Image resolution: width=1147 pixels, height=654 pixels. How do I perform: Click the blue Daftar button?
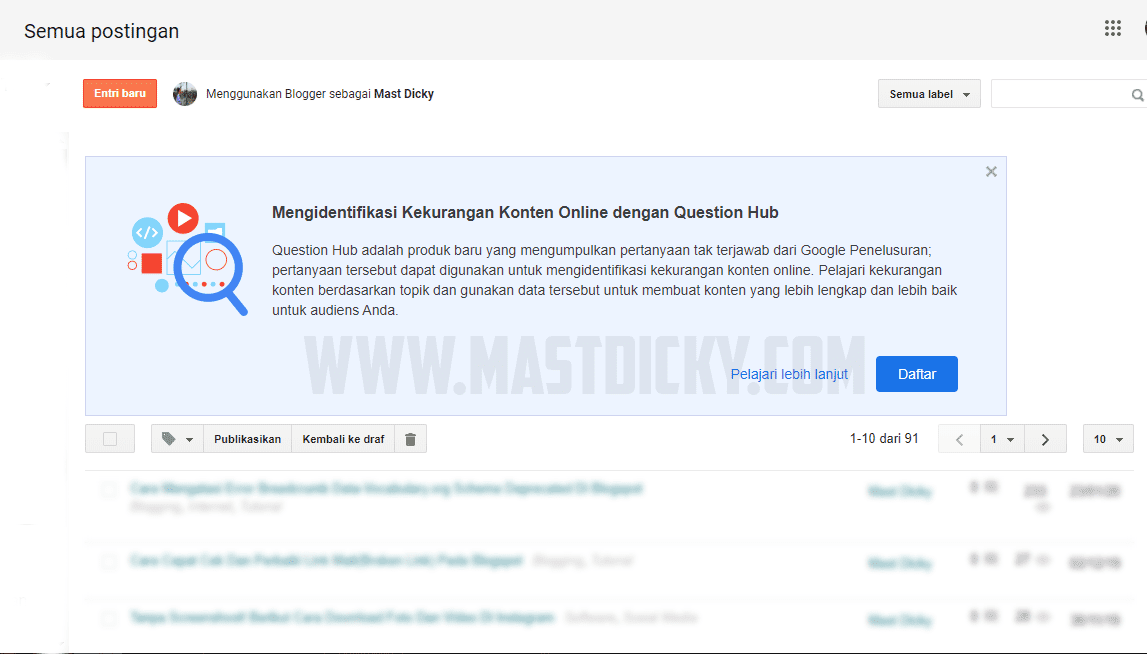(x=917, y=374)
